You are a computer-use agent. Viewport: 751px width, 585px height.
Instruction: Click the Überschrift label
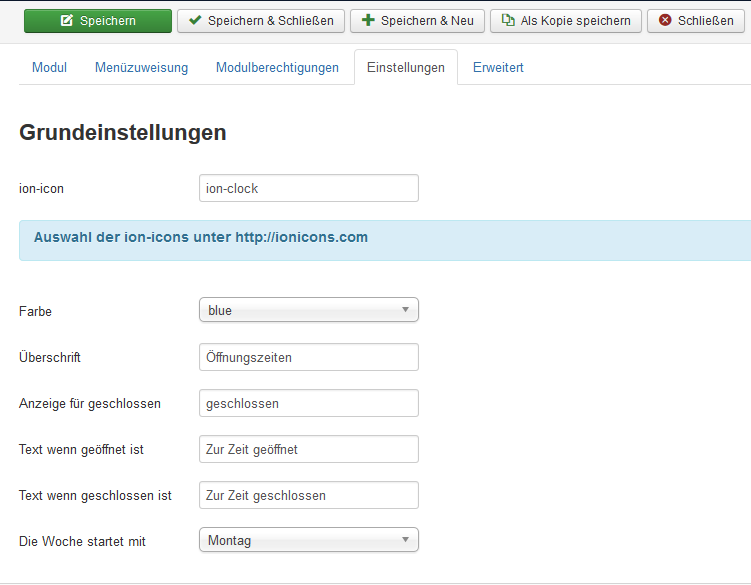point(50,357)
